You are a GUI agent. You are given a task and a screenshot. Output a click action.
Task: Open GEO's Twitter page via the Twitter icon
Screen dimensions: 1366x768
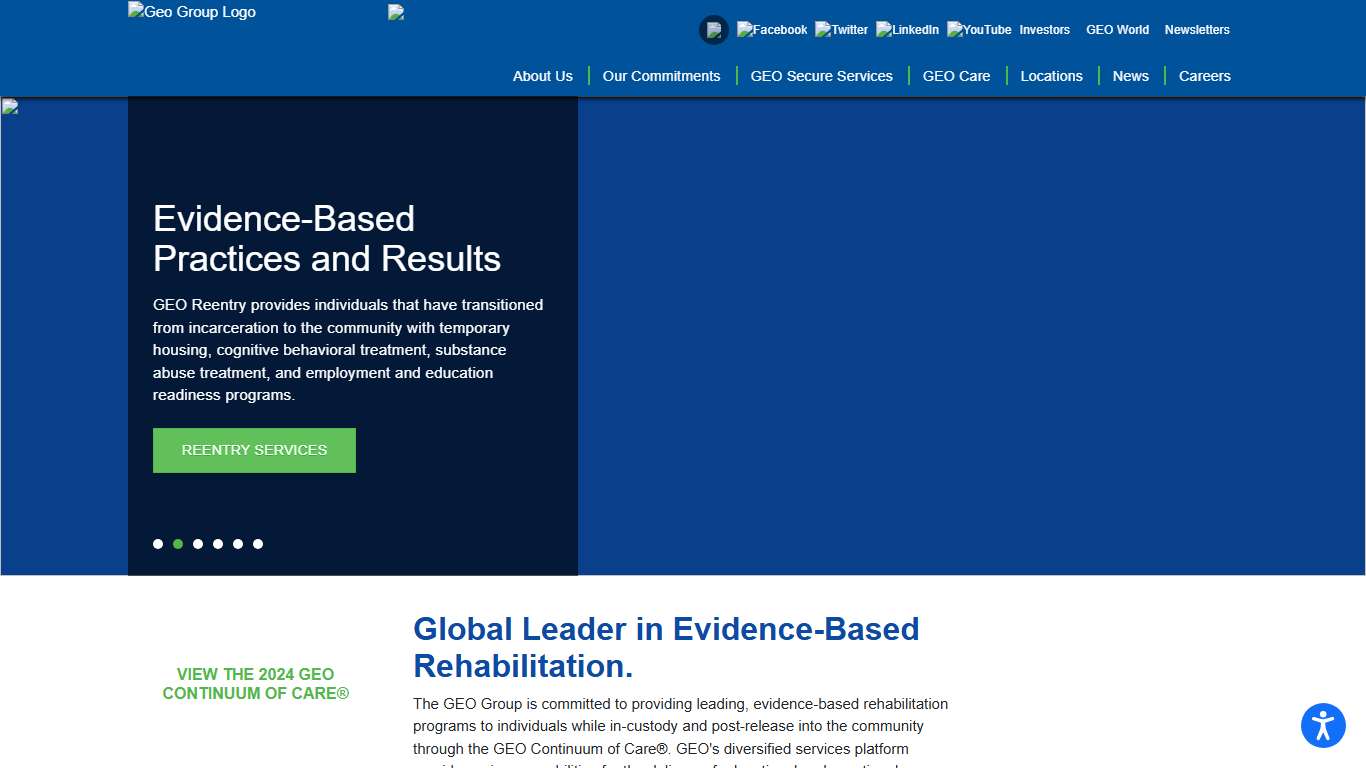click(x=841, y=29)
